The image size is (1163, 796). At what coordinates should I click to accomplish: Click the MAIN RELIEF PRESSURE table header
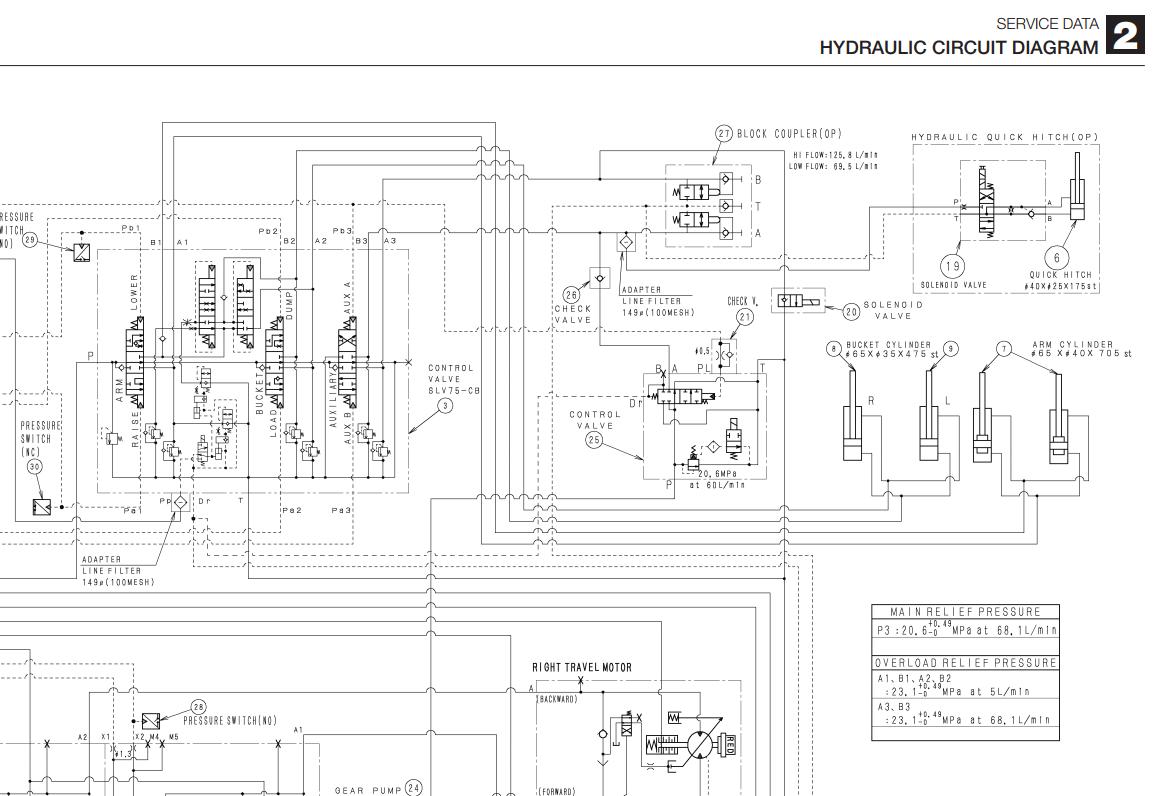pyautogui.click(x=965, y=612)
